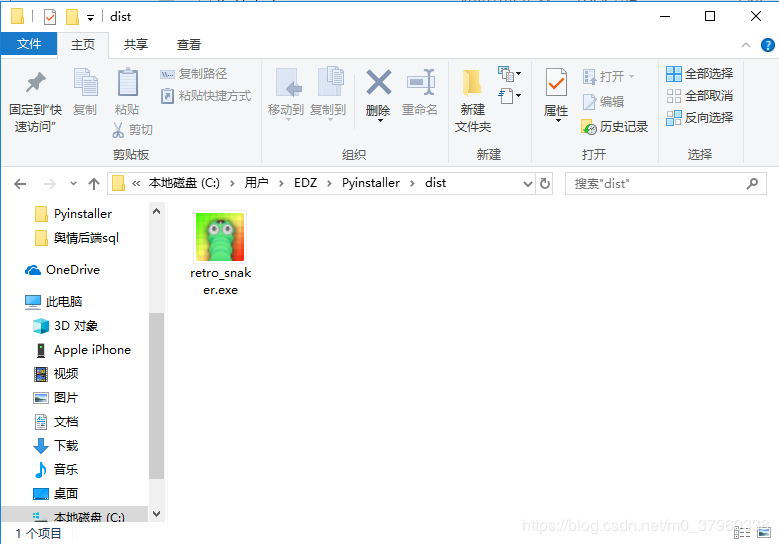The image size is (779, 544).
Task: Click the search magnifier icon
Action: (x=752, y=184)
